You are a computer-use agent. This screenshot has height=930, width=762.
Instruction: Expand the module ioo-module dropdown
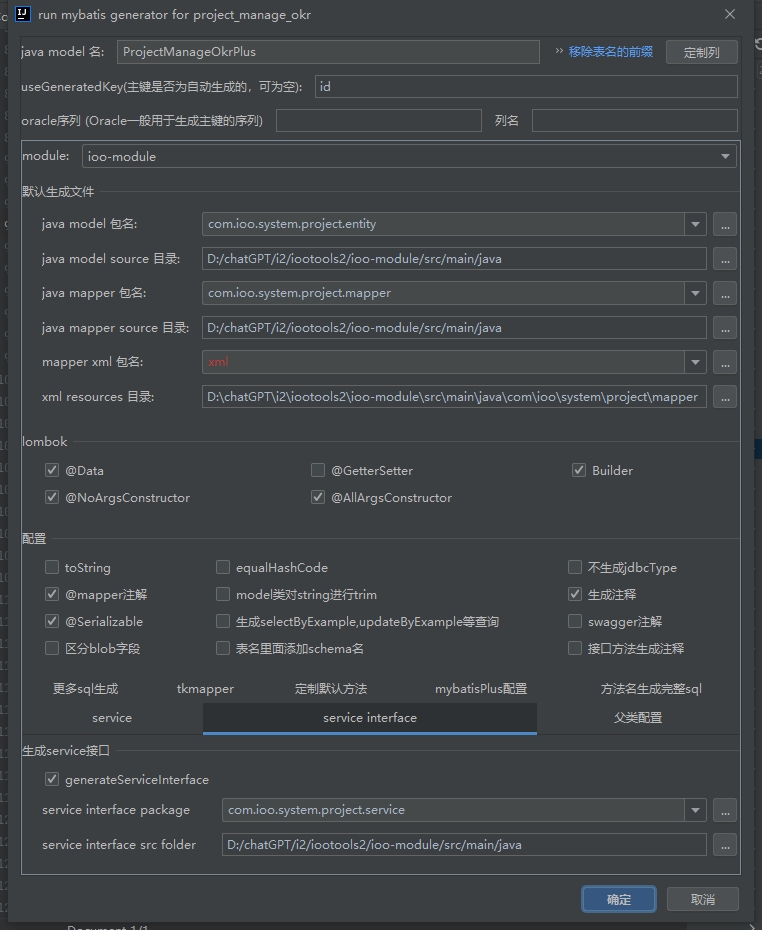725,157
